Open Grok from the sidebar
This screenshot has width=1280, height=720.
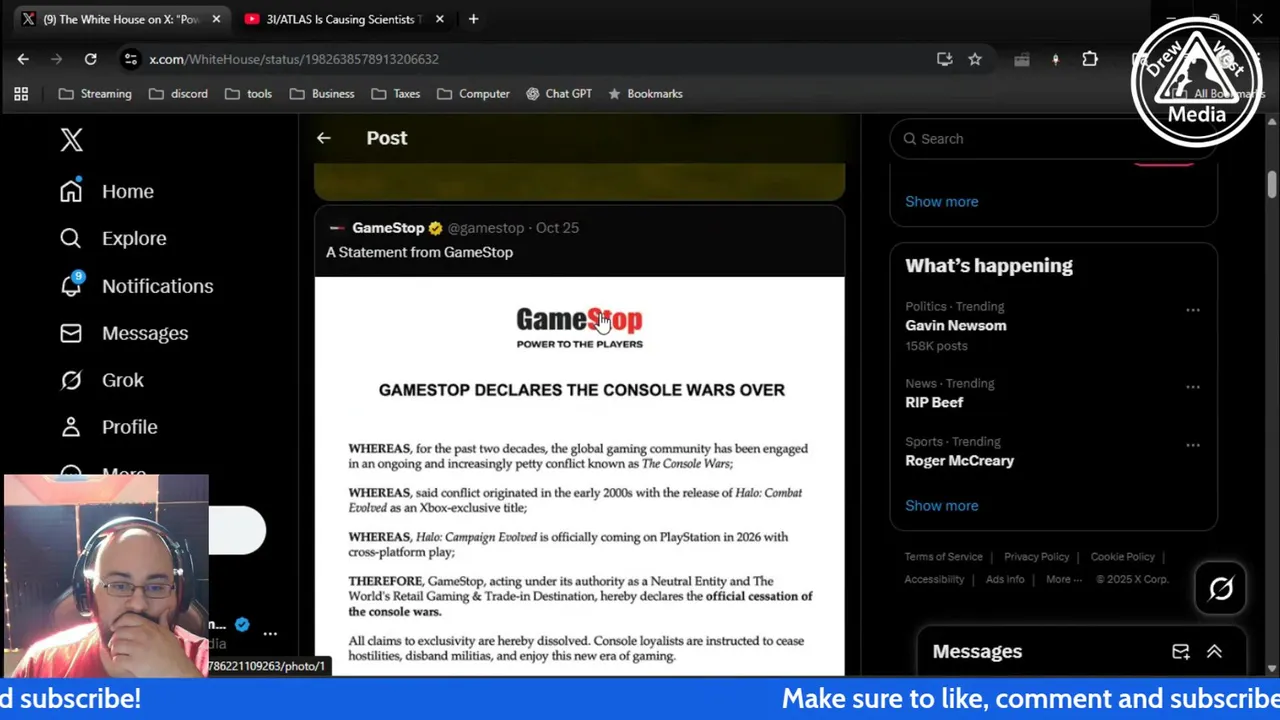click(101, 380)
